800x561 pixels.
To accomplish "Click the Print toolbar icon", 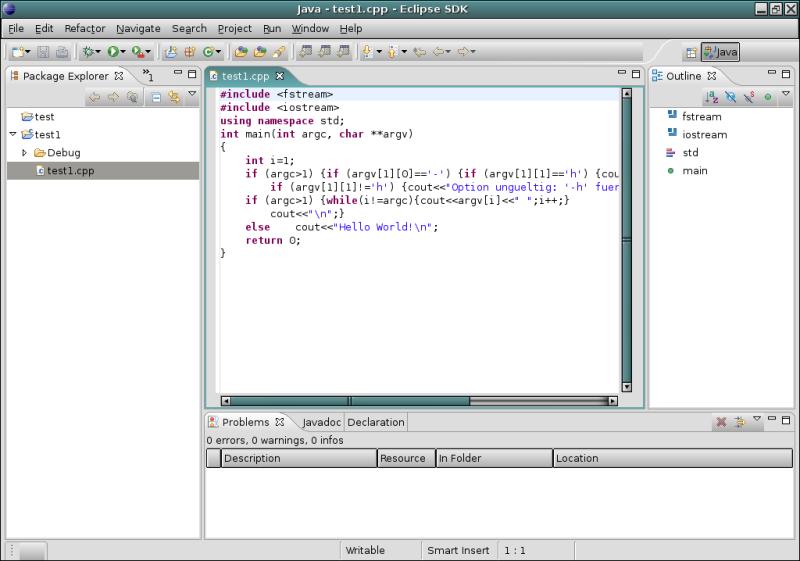I will click(62, 51).
